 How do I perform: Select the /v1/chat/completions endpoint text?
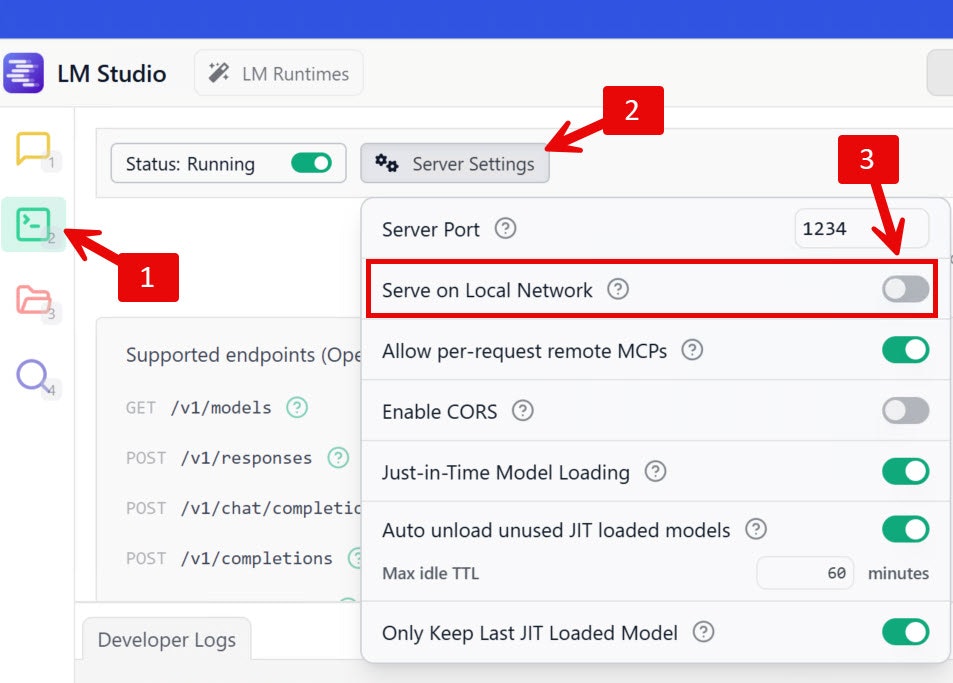point(270,508)
